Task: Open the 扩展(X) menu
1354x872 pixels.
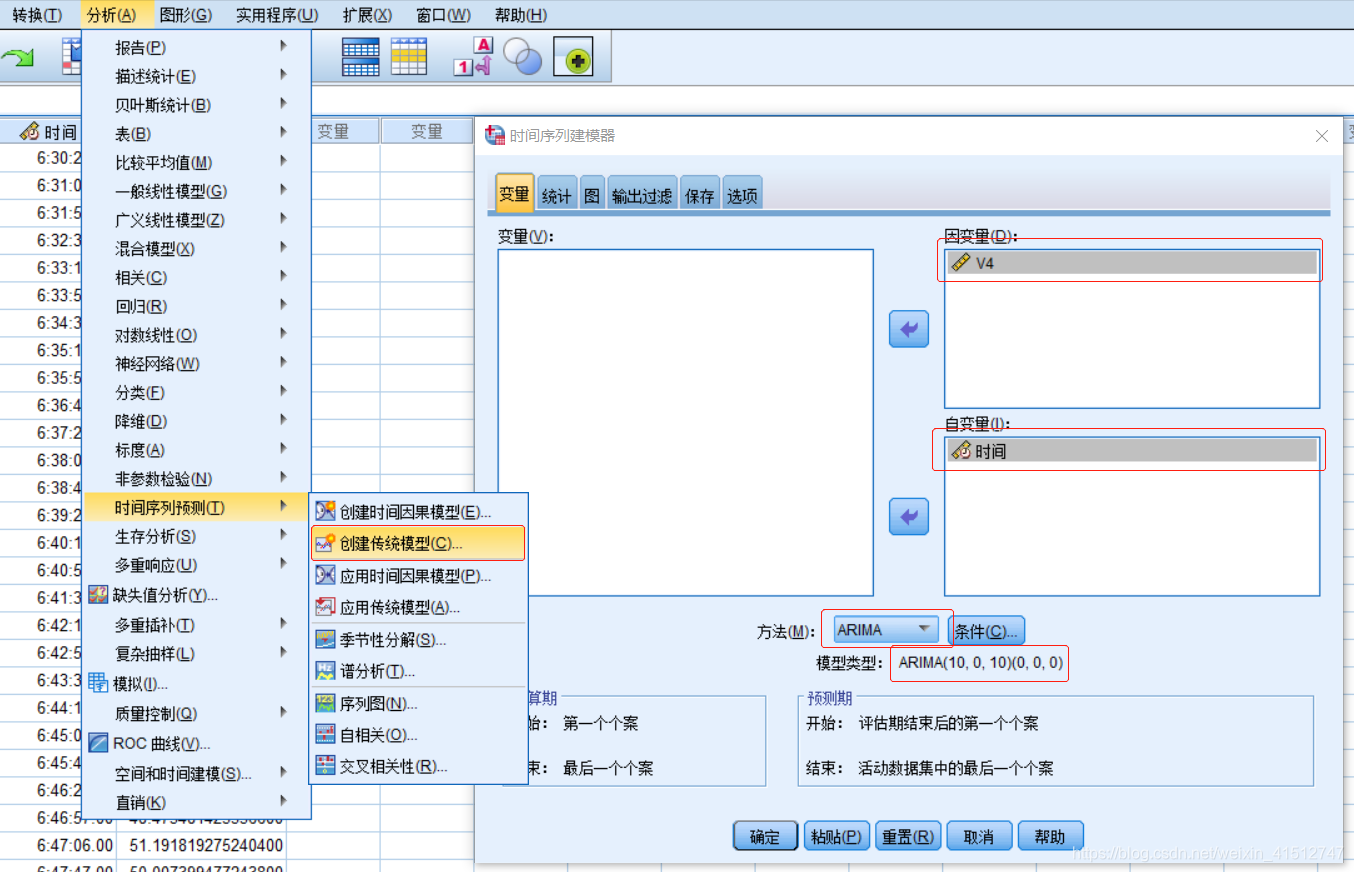Action: (367, 15)
